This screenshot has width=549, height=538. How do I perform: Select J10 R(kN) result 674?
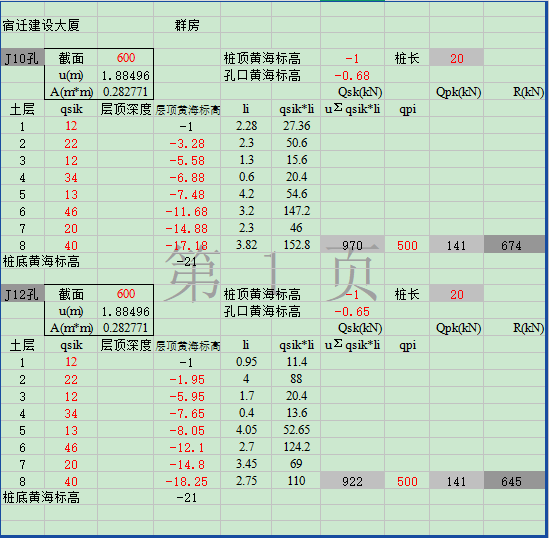514,245
